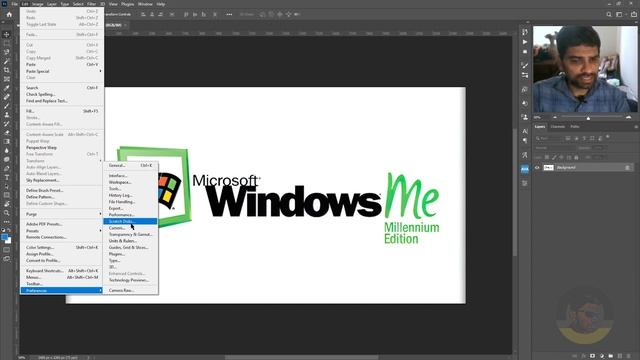Toggle type layer filter in Layers panel
The height and width of the screenshot is (360, 640).
(x=584, y=138)
